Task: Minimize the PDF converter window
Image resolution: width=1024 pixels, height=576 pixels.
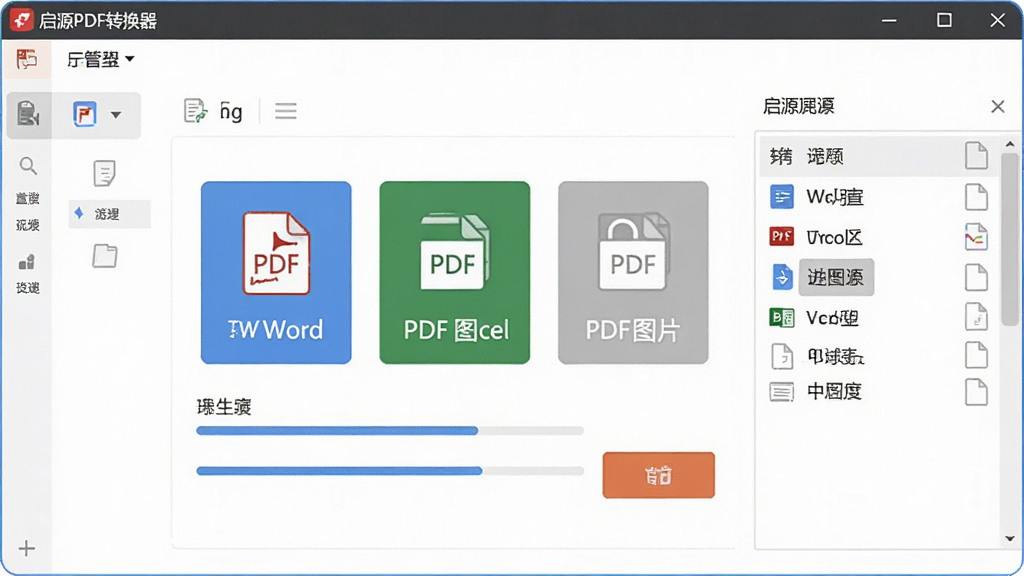Action: (x=889, y=20)
